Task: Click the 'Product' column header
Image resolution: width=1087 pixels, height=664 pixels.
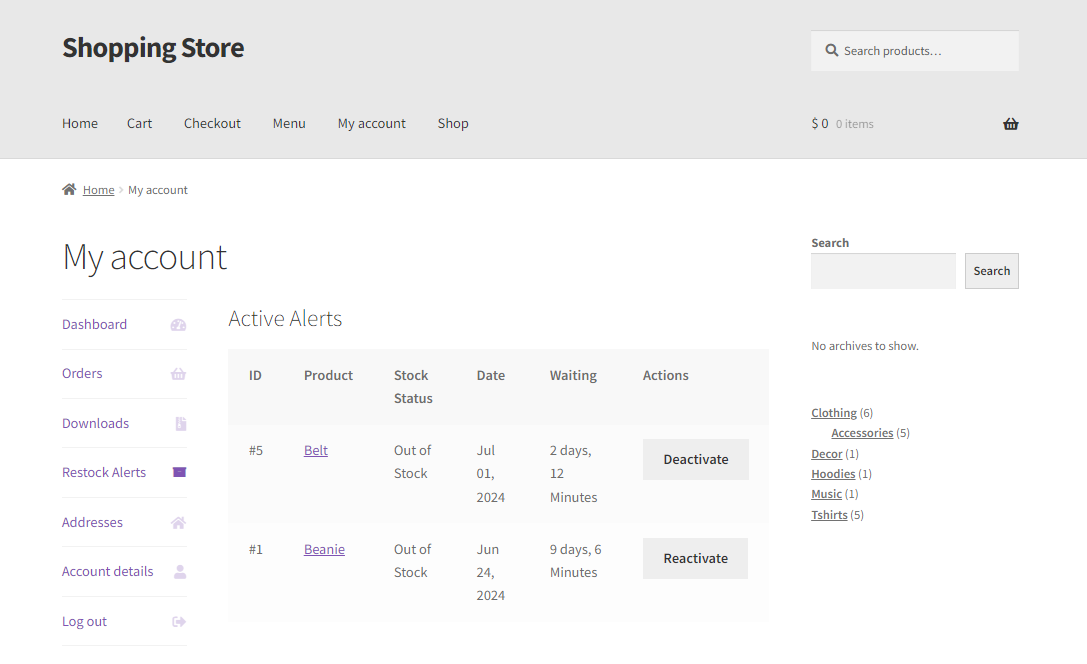Action: click(328, 376)
